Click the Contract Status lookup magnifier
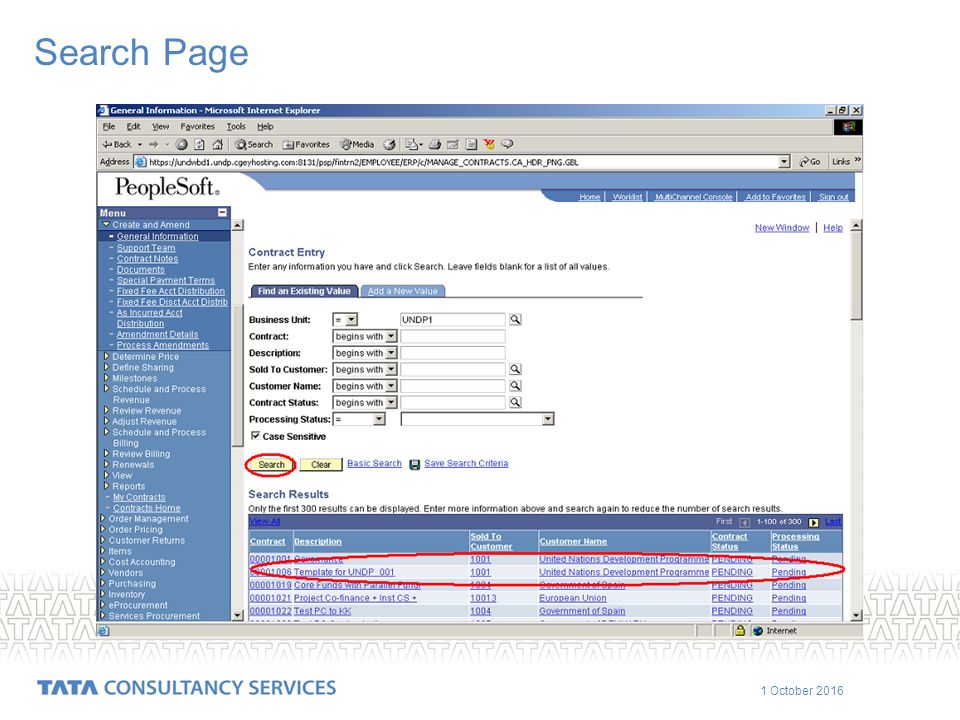 click(516, 402)
